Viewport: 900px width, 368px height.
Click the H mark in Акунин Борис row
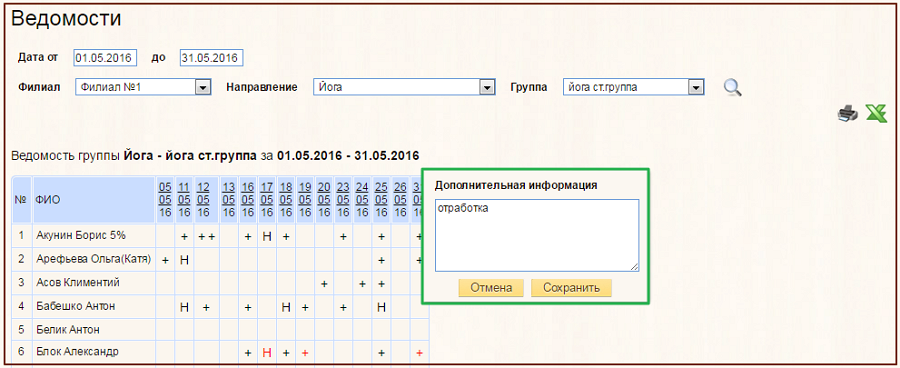[267, 236]
